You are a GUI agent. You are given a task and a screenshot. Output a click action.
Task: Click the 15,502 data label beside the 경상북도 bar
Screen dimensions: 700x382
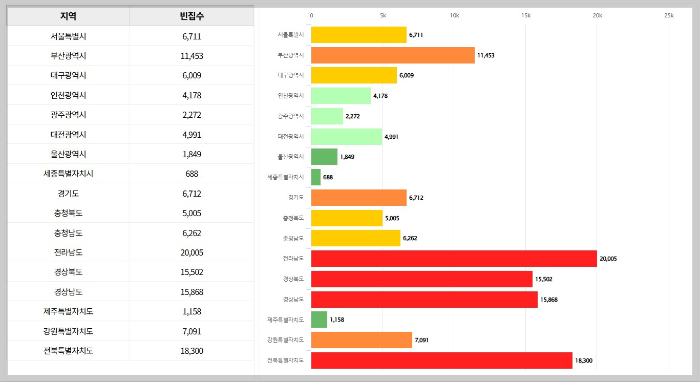(544, 279)
